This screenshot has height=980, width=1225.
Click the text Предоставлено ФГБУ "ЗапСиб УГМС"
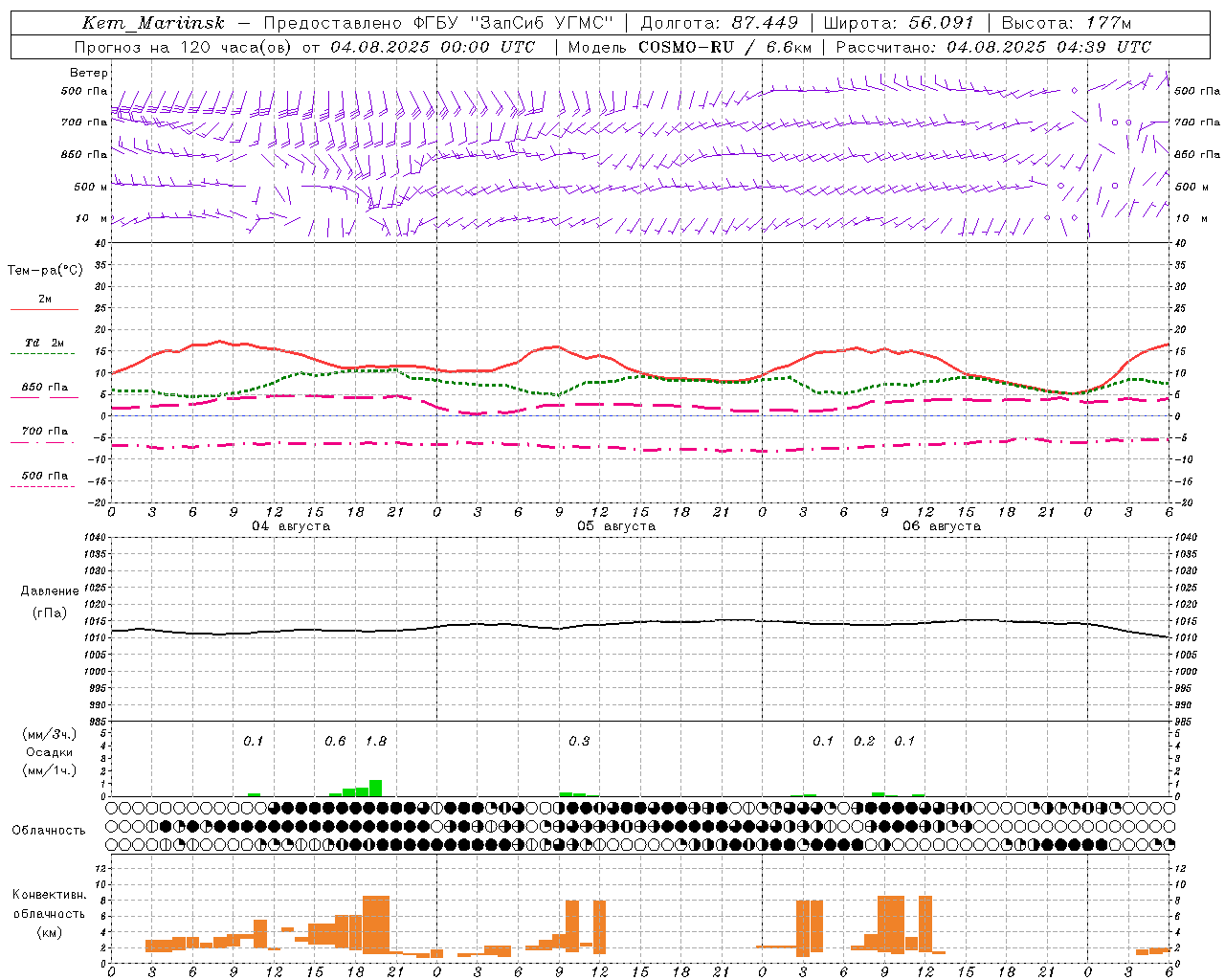(x=438, y=23)
